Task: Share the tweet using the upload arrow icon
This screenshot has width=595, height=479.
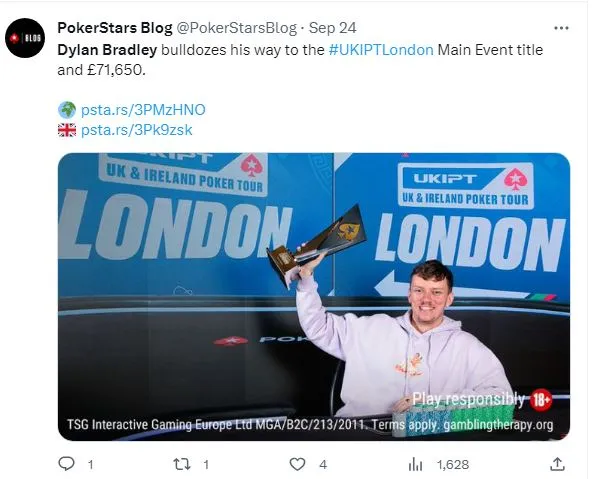Action: pyautogui.click(x=557, y=463)
